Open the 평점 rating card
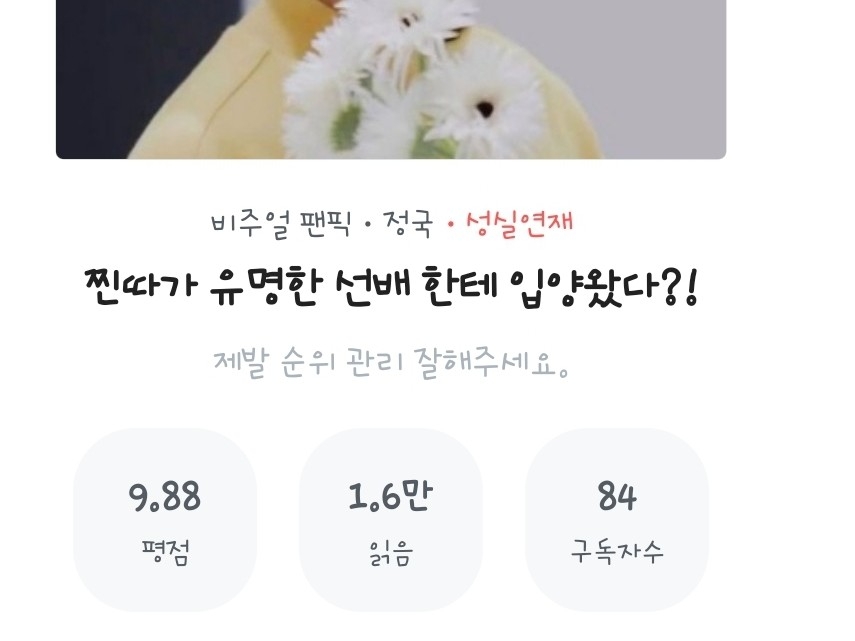Screen dimensions: 855x641 tap(165, 519)
